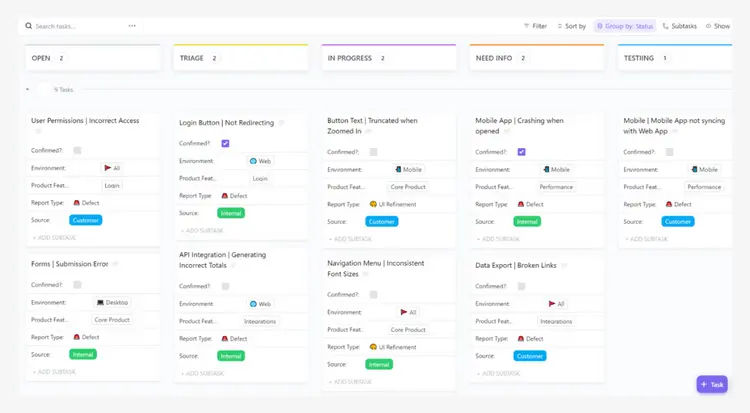This screenshot has width=750, height=413.
Task: Open the Group by: Status dropdown
Action: (x=625, y=26)
